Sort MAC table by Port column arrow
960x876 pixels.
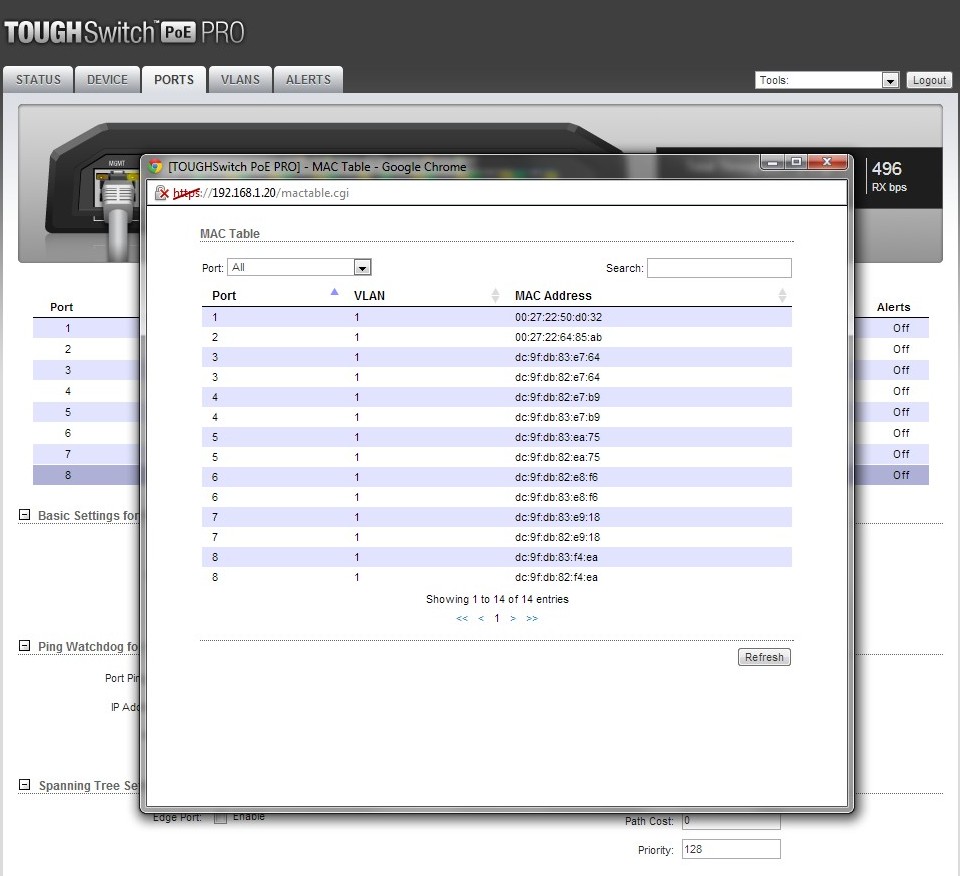[334, 292]
